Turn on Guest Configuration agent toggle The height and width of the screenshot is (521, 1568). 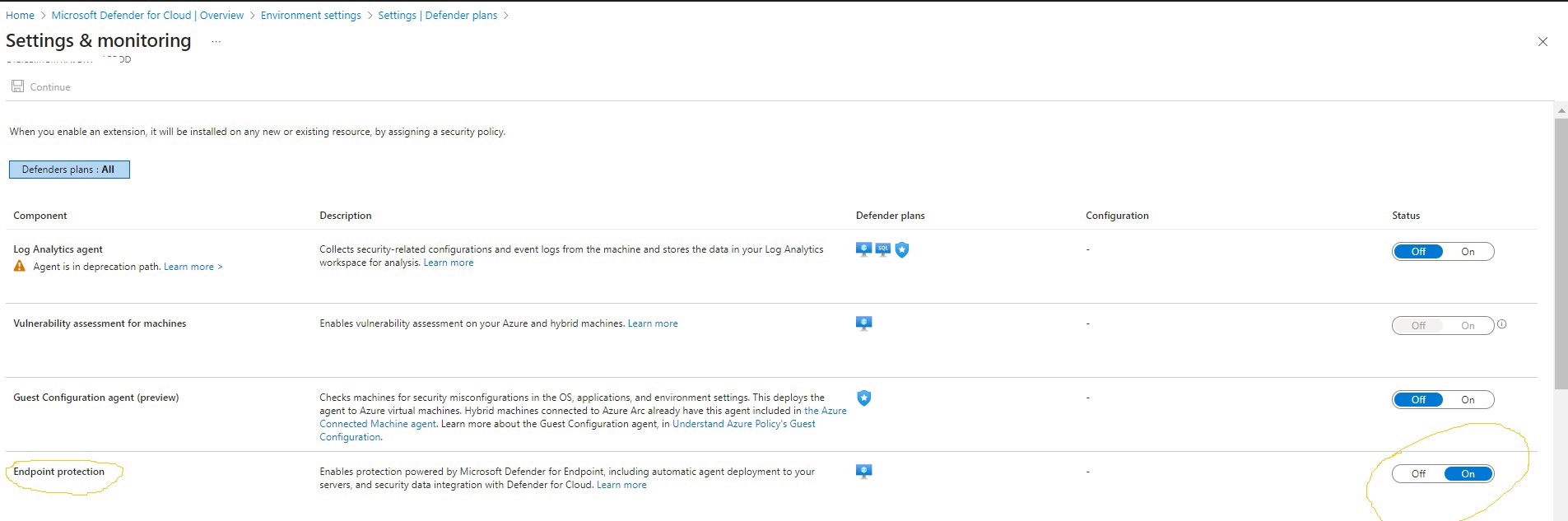(1468, 400)
